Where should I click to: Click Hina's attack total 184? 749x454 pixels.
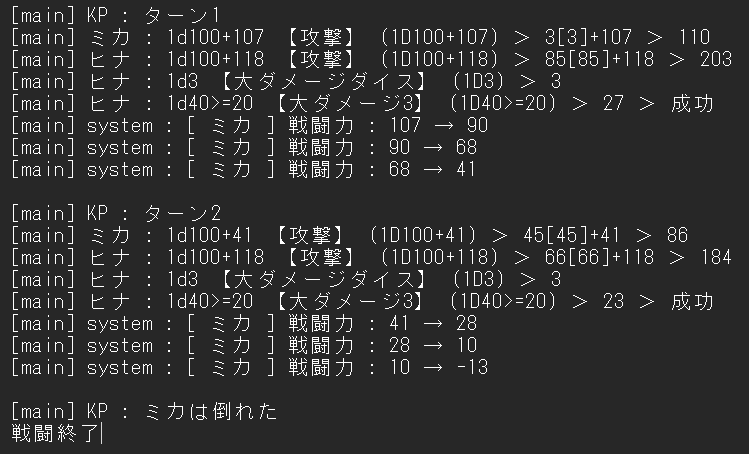[714, 258]
